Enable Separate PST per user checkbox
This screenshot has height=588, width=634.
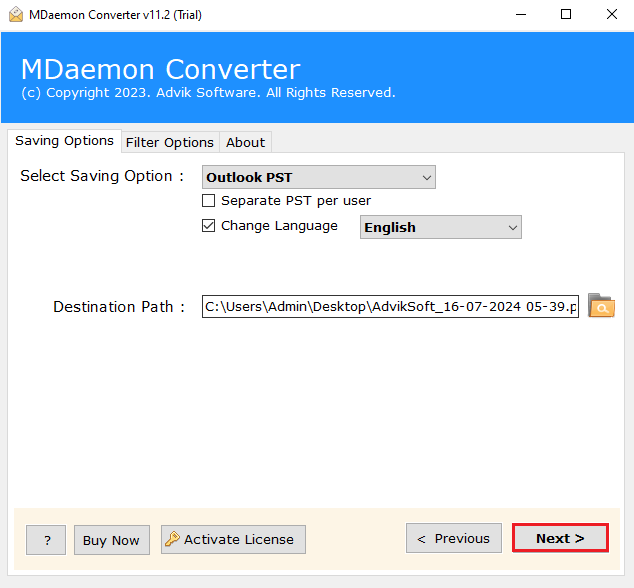click(x=208, y=201)
